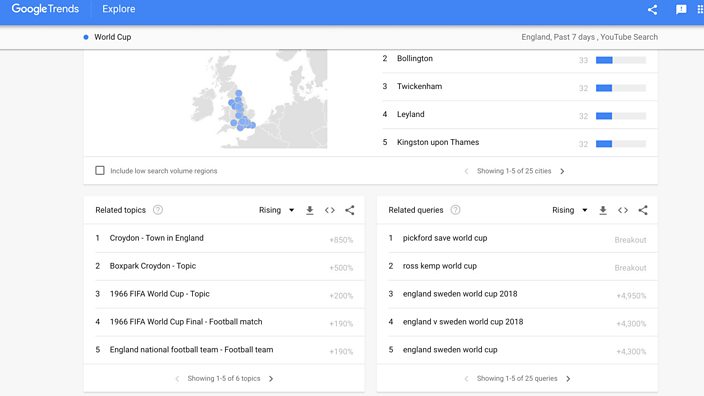Download Related queries data as CSV
This screenshot has width=704, height=396.
603,210
